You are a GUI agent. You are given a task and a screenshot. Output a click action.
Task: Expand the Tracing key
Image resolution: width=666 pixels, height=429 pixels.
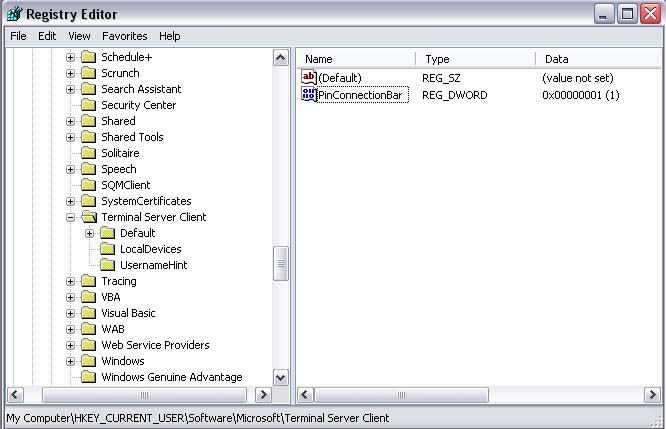pyautogui.click(x=71, y=282)
